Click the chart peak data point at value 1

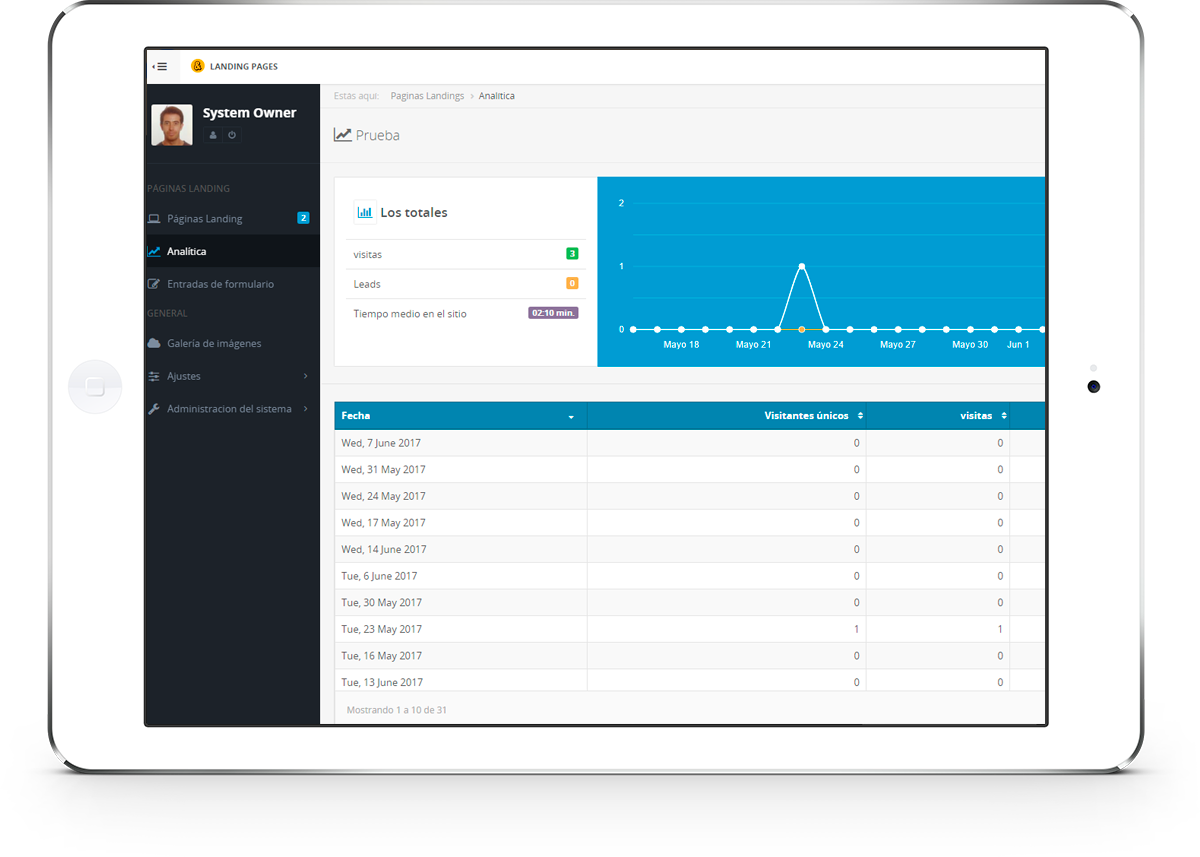coord(802,266)
